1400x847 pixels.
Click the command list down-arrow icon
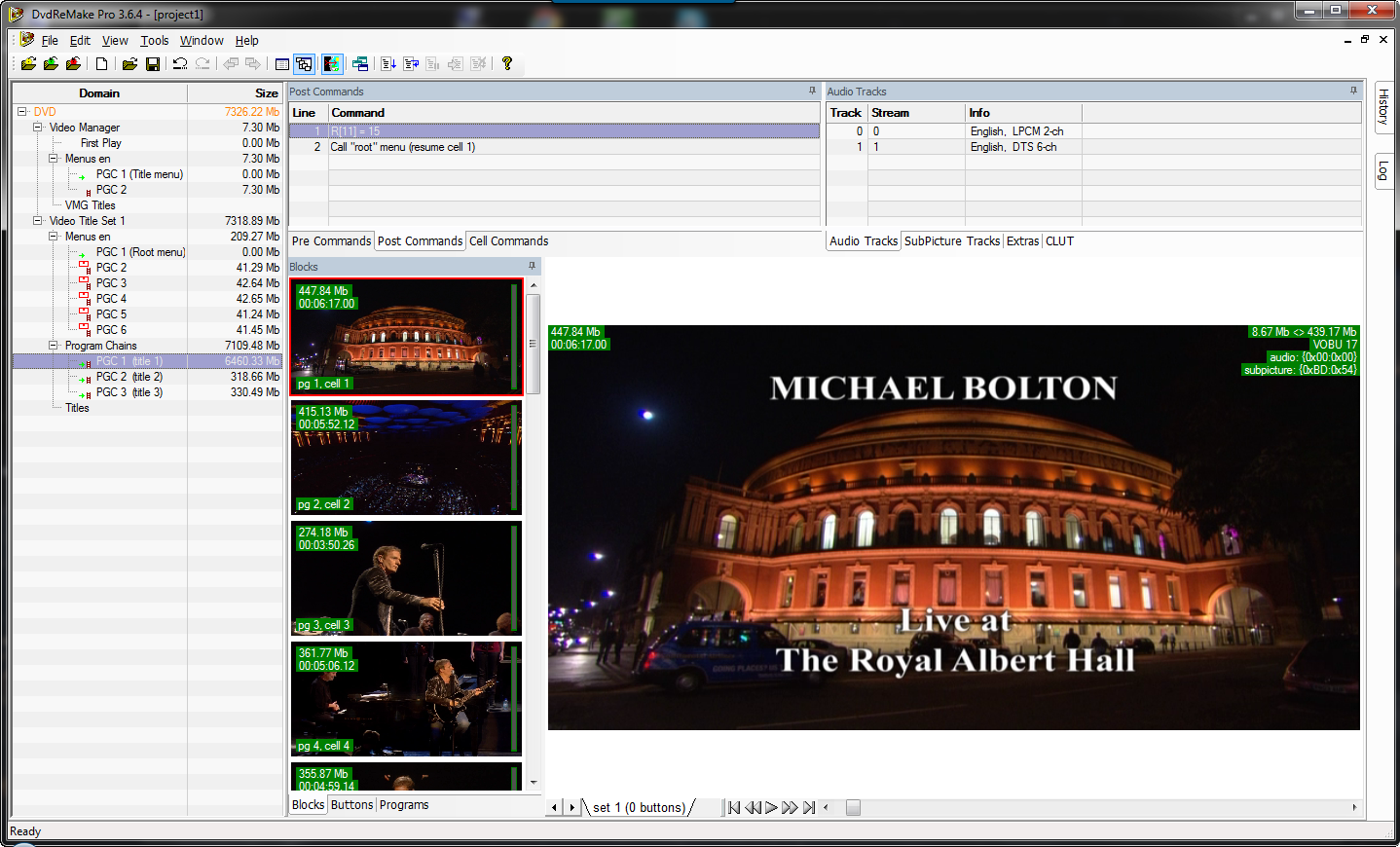[387, 64]
